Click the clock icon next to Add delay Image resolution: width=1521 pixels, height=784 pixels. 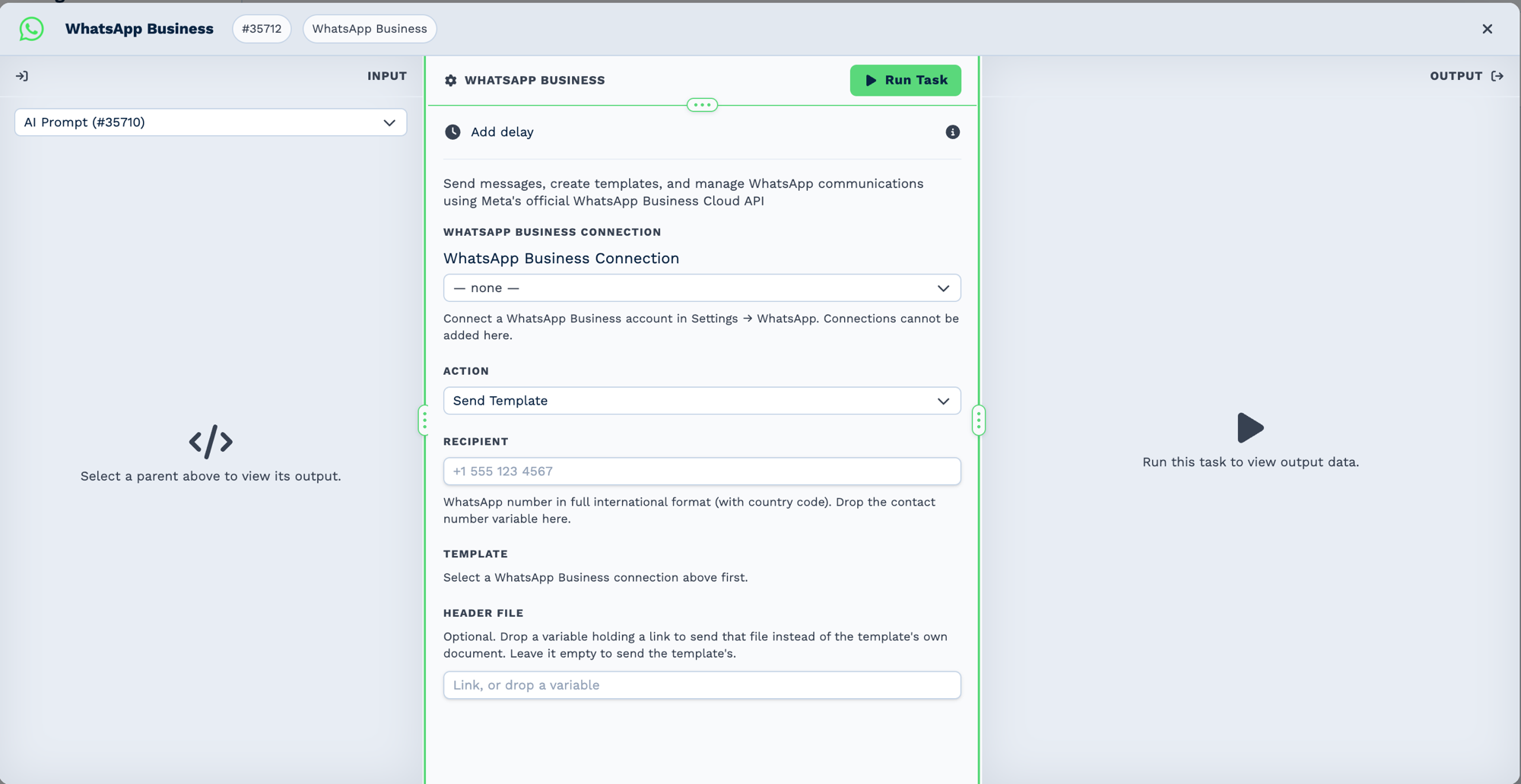pyautogui.click(x=452, y=132)
